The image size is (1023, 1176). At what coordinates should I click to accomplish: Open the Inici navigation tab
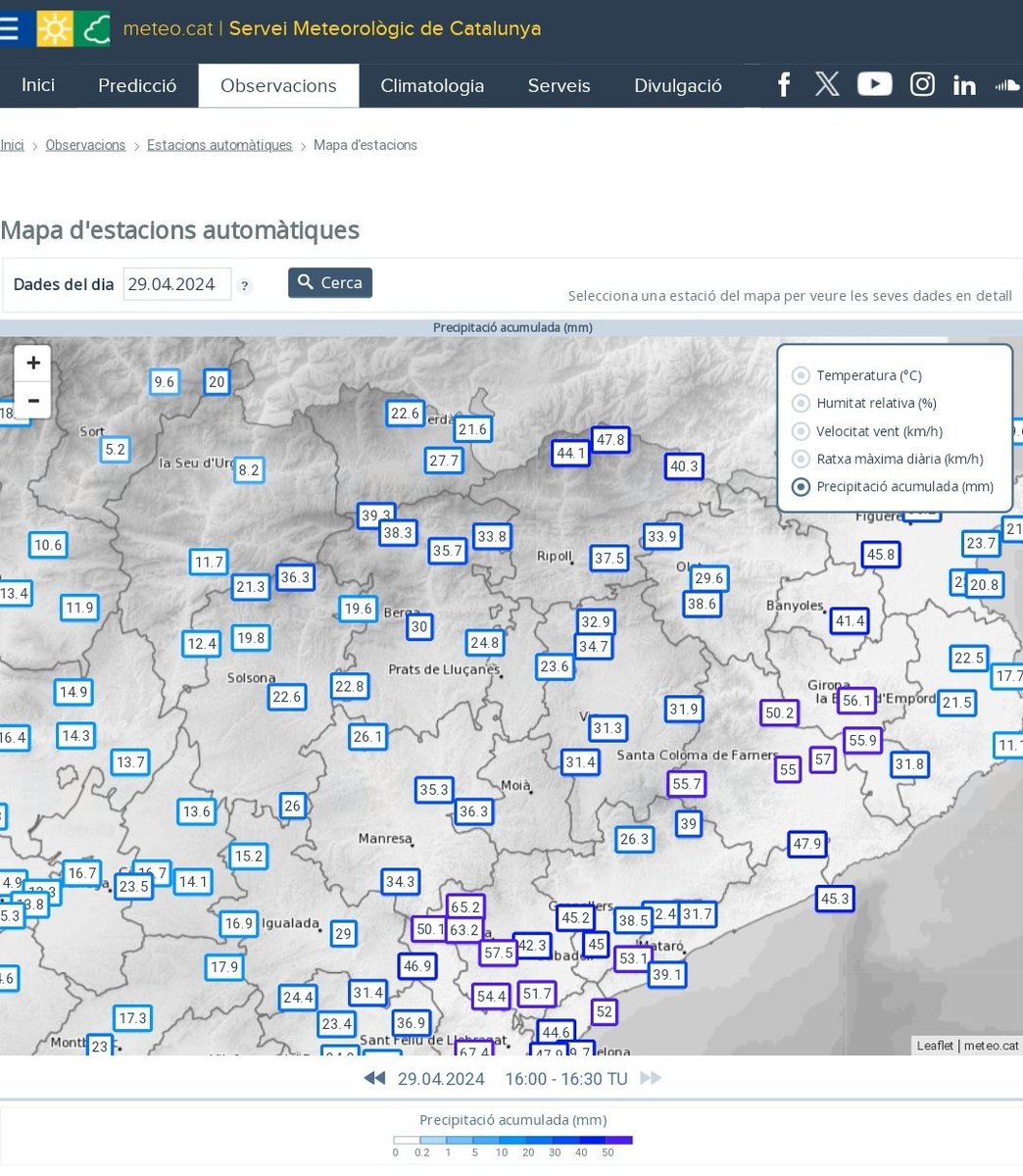(x=38, y=85)
